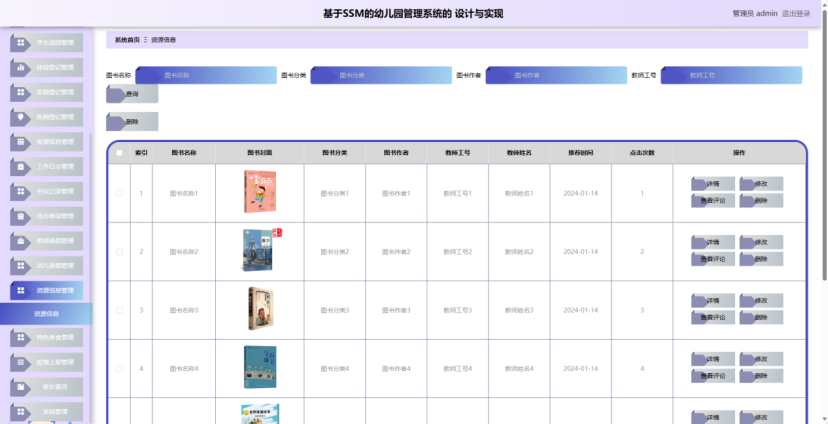The image size is (828, 424).
Task: Click the briefcase icon beside 教师请假管理
Action: pos(21,241)
